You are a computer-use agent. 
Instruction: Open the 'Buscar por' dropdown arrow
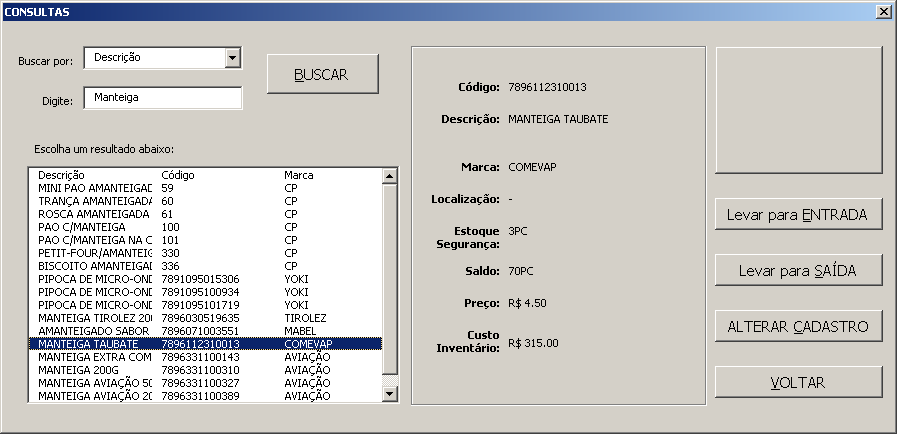tap(233, 58)
